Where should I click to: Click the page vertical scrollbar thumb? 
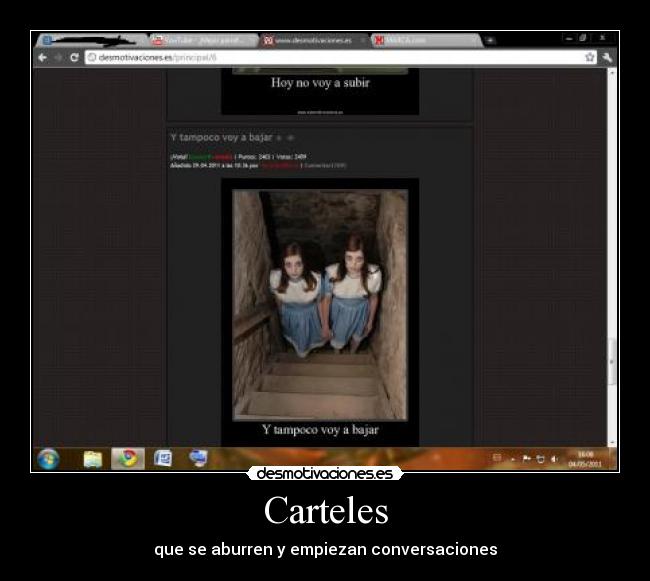coord(612,361)
